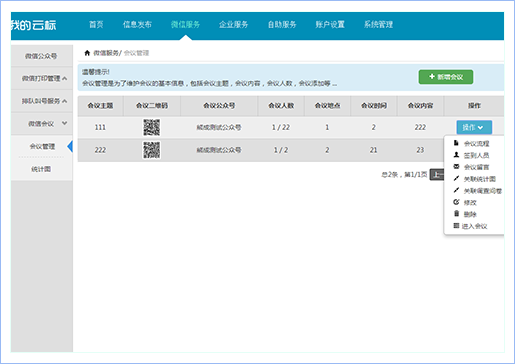Click the 我的云标 logo

point(33,25)
